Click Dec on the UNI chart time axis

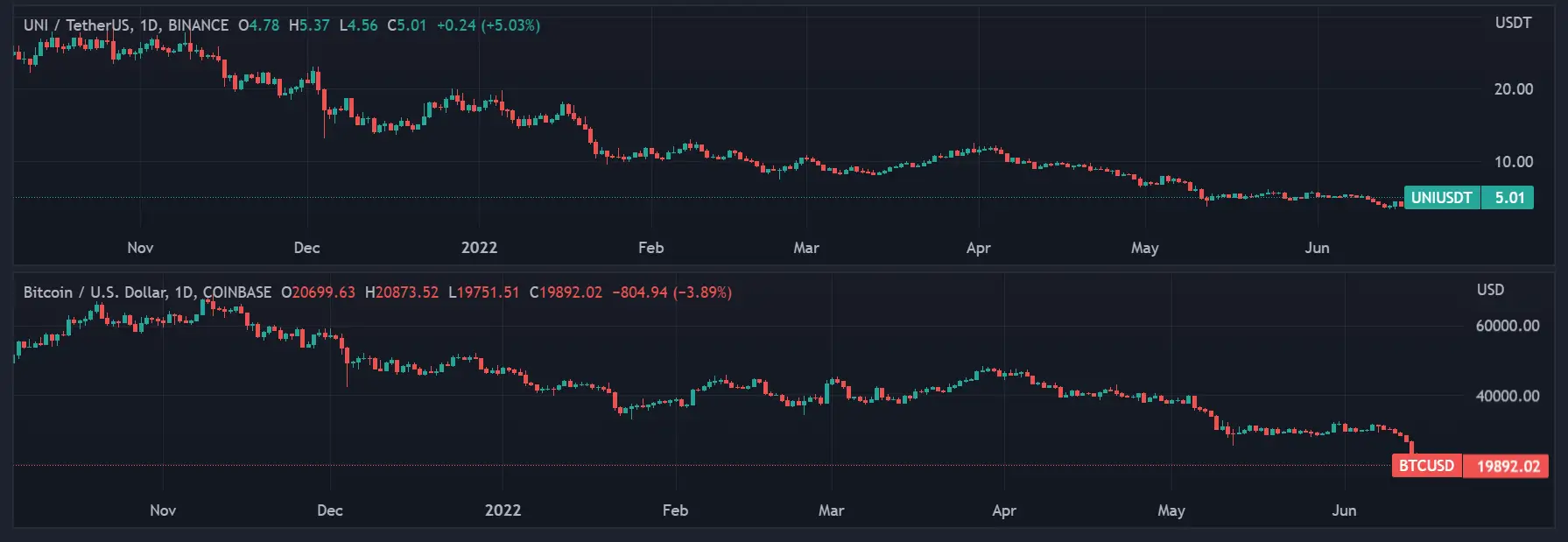click(x=306, y=248)
